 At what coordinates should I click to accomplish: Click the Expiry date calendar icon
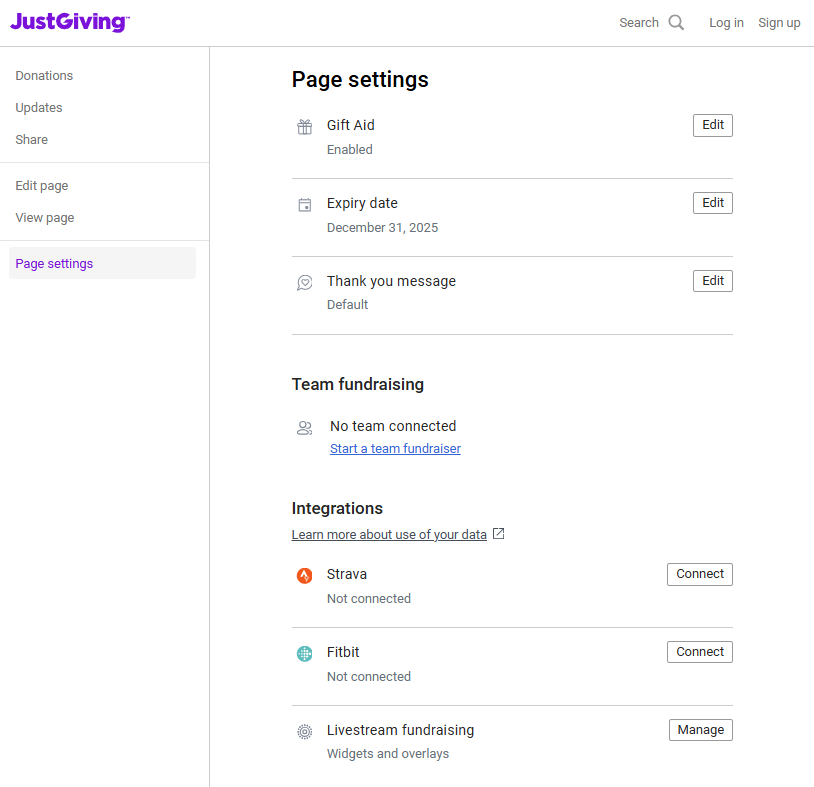pyautogui.click(x=305, y=205)
